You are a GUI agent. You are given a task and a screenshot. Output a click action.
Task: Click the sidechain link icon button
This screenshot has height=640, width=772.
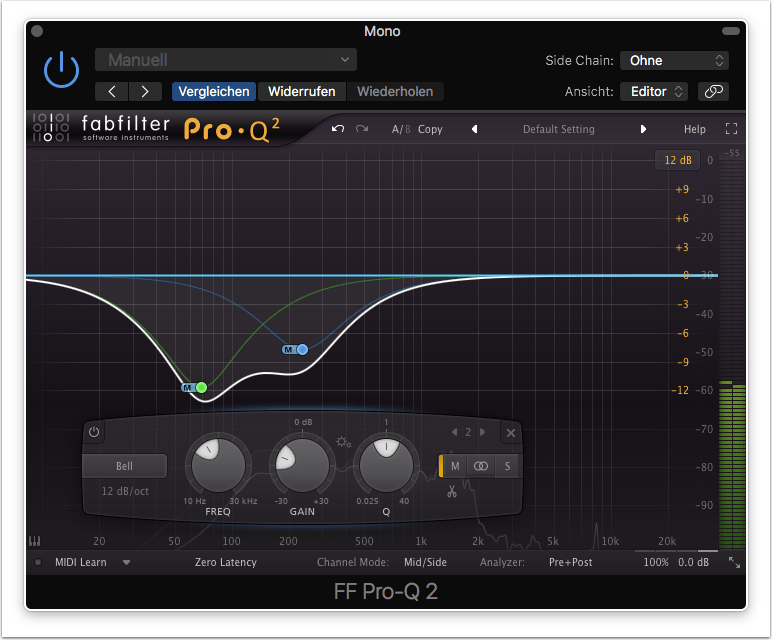coord(713,91)
